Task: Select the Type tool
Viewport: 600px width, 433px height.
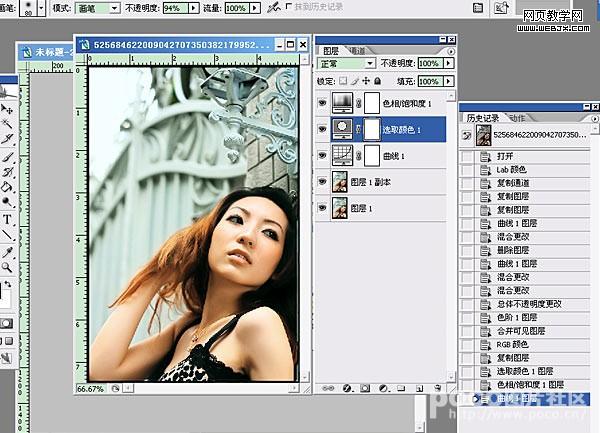Action: 7,220
